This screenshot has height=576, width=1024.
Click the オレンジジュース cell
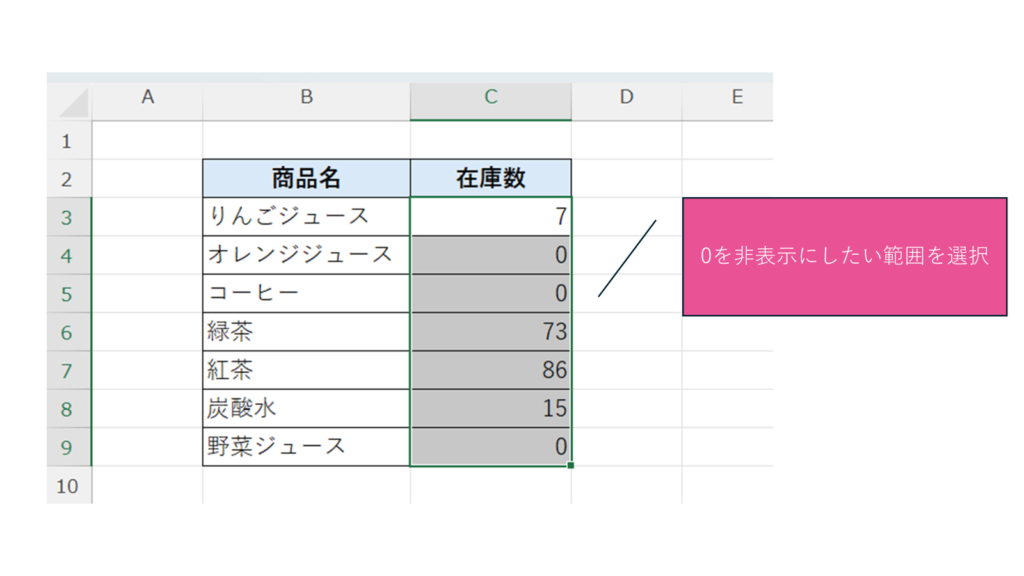tap(306, 255)
